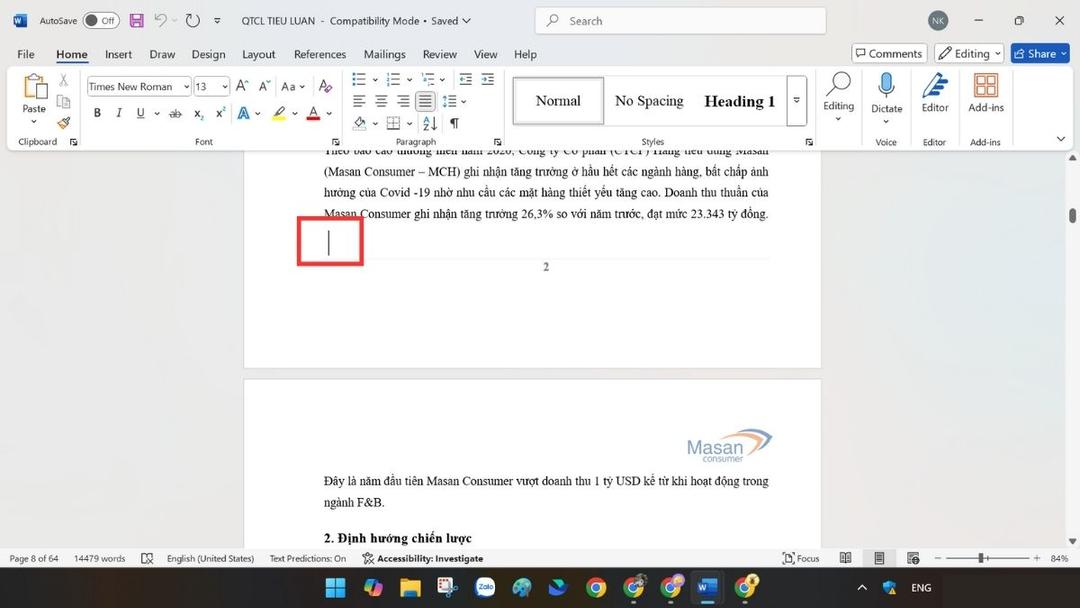Apply the Heading 1 style
The height and width of the screenshot is (608, 1080).
[x=740, y=100]
